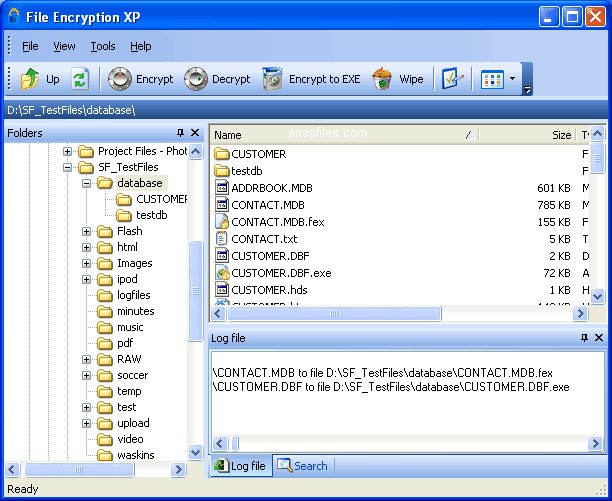Collapse the database tree node

pyautogui.click(x=86, y=183)
